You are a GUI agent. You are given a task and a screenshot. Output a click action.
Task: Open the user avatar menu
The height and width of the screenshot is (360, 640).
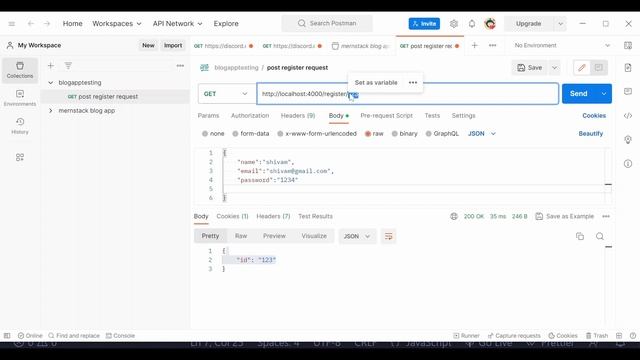pyautogui.click(x=490, y=24)
